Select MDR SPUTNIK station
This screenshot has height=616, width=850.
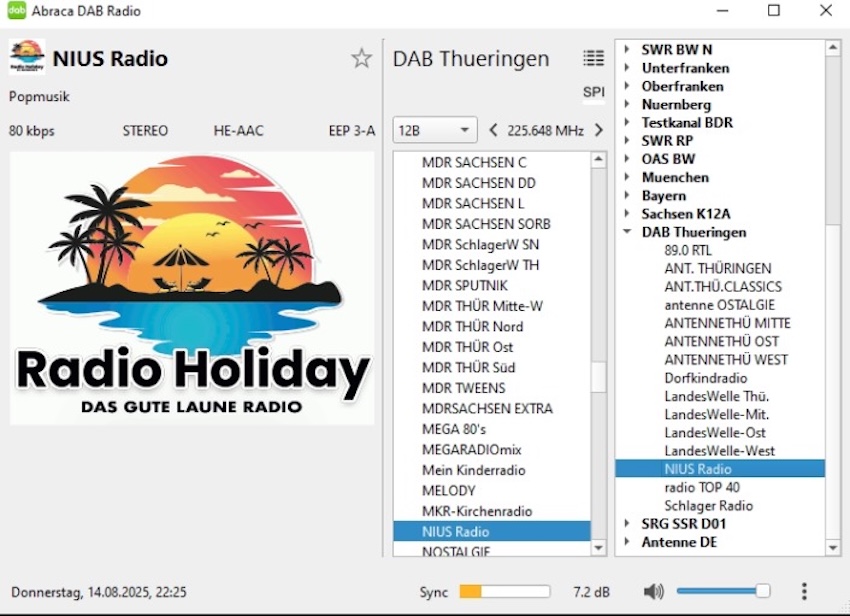click(x=492, y=286)
